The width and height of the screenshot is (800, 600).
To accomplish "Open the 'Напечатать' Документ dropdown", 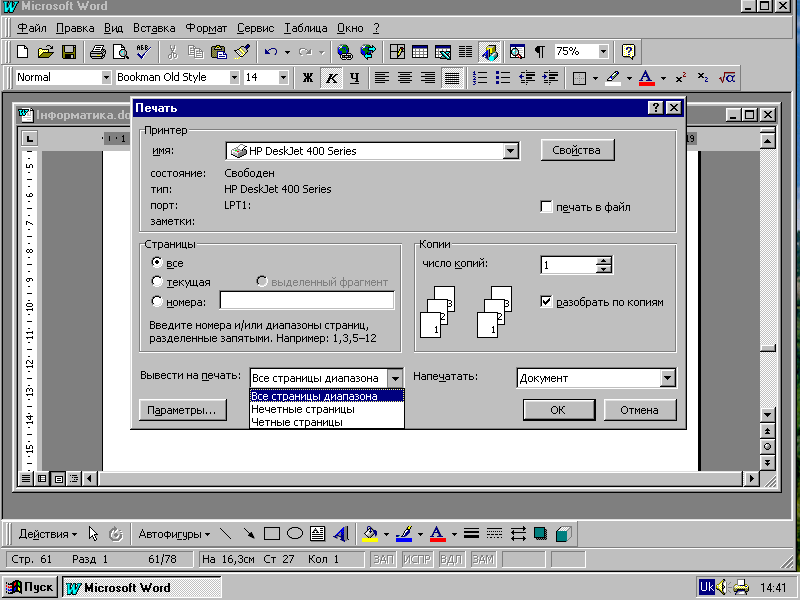I will tap(667, 378).
